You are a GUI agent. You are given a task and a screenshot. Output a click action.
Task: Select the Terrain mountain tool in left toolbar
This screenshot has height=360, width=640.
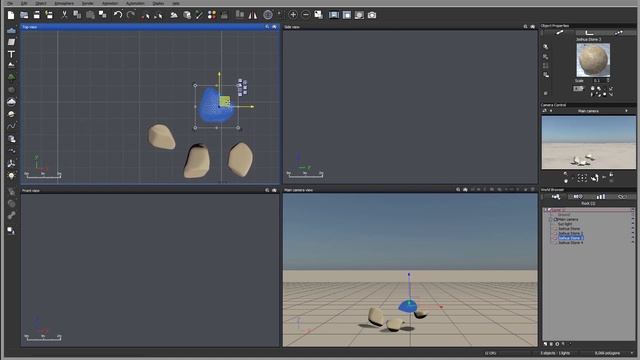tap(11, 65)
